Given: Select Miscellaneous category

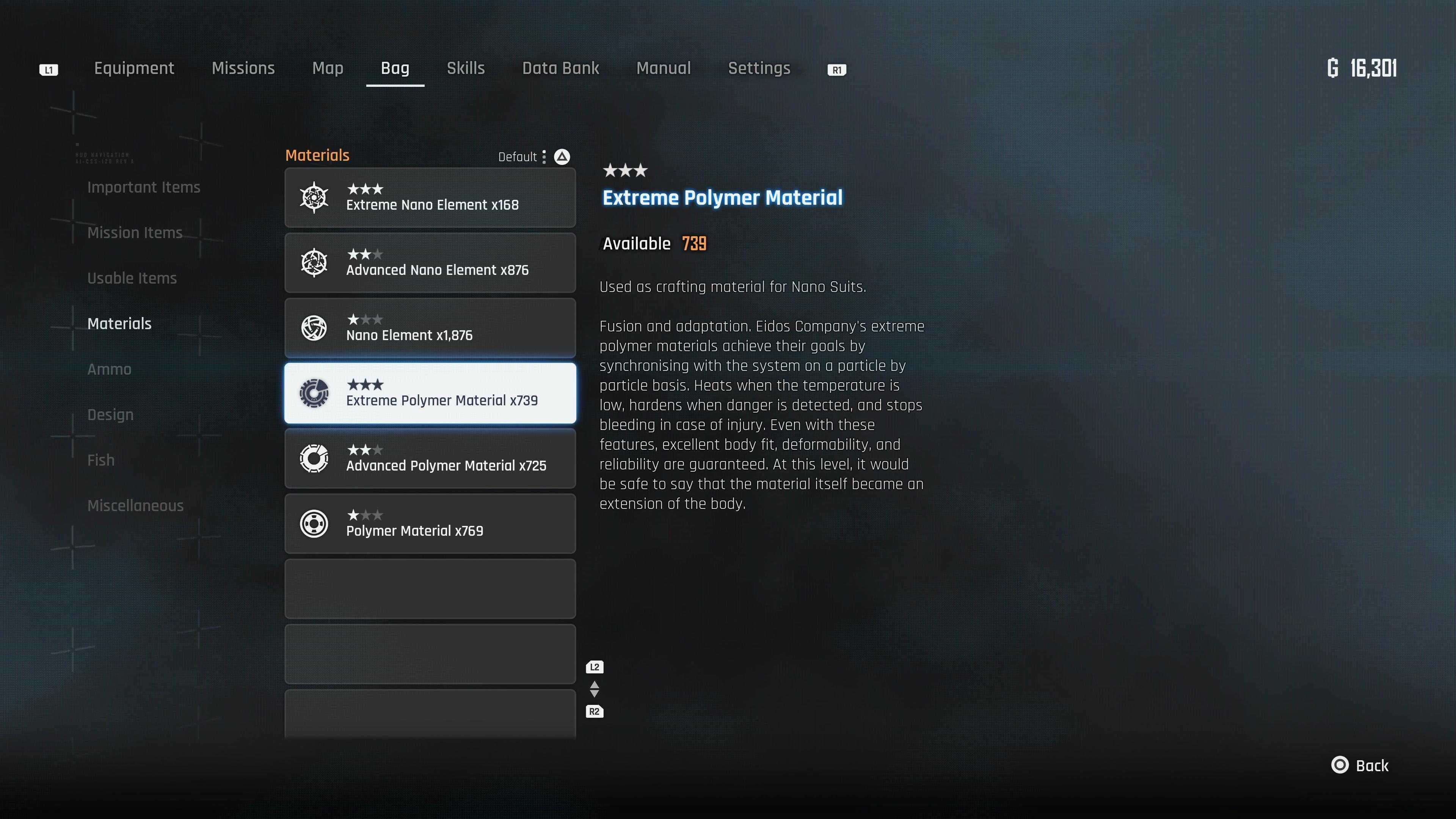Looking at the screenshot, I should coord(136,505).
